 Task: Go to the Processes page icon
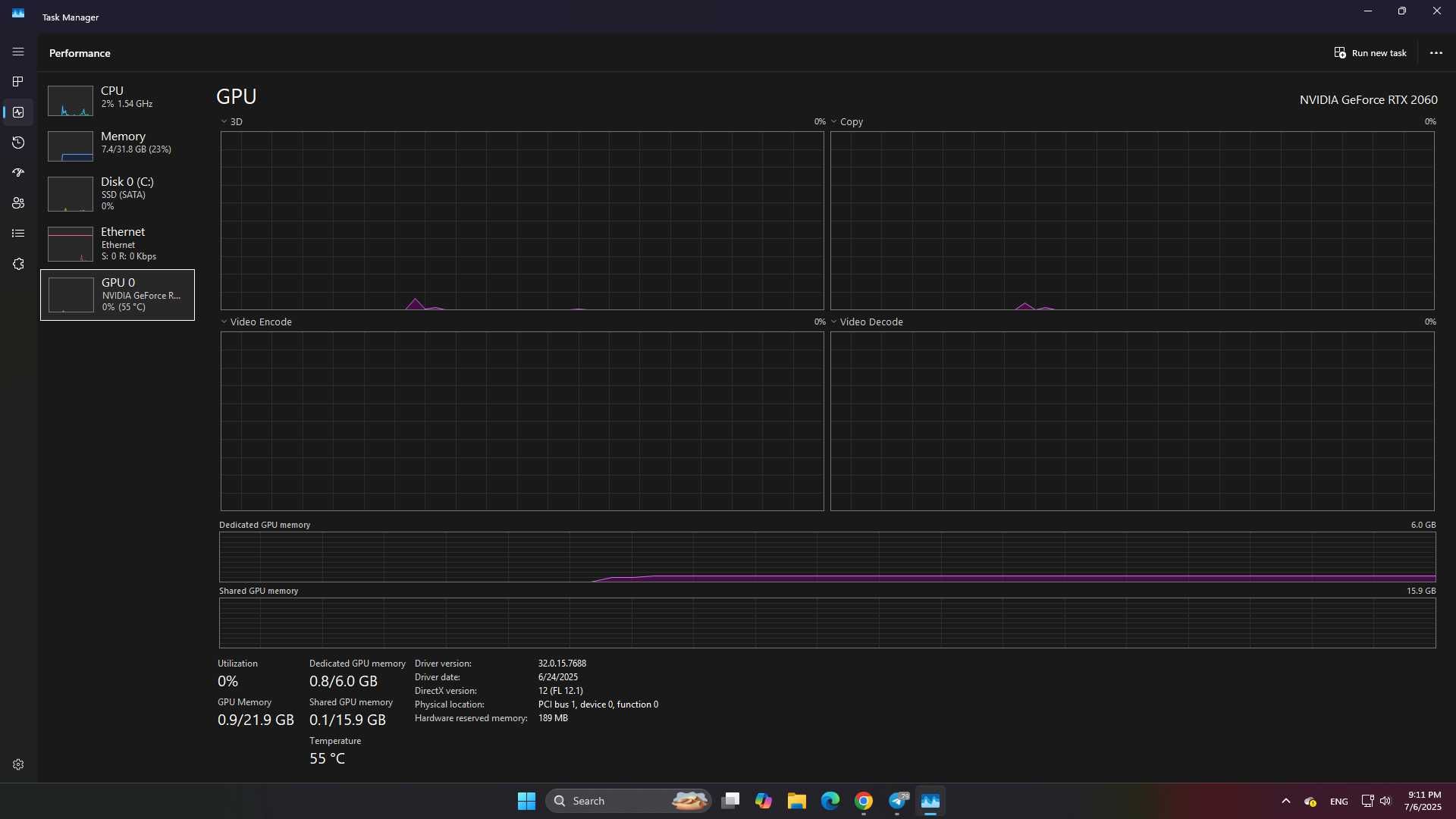[18, 81]
